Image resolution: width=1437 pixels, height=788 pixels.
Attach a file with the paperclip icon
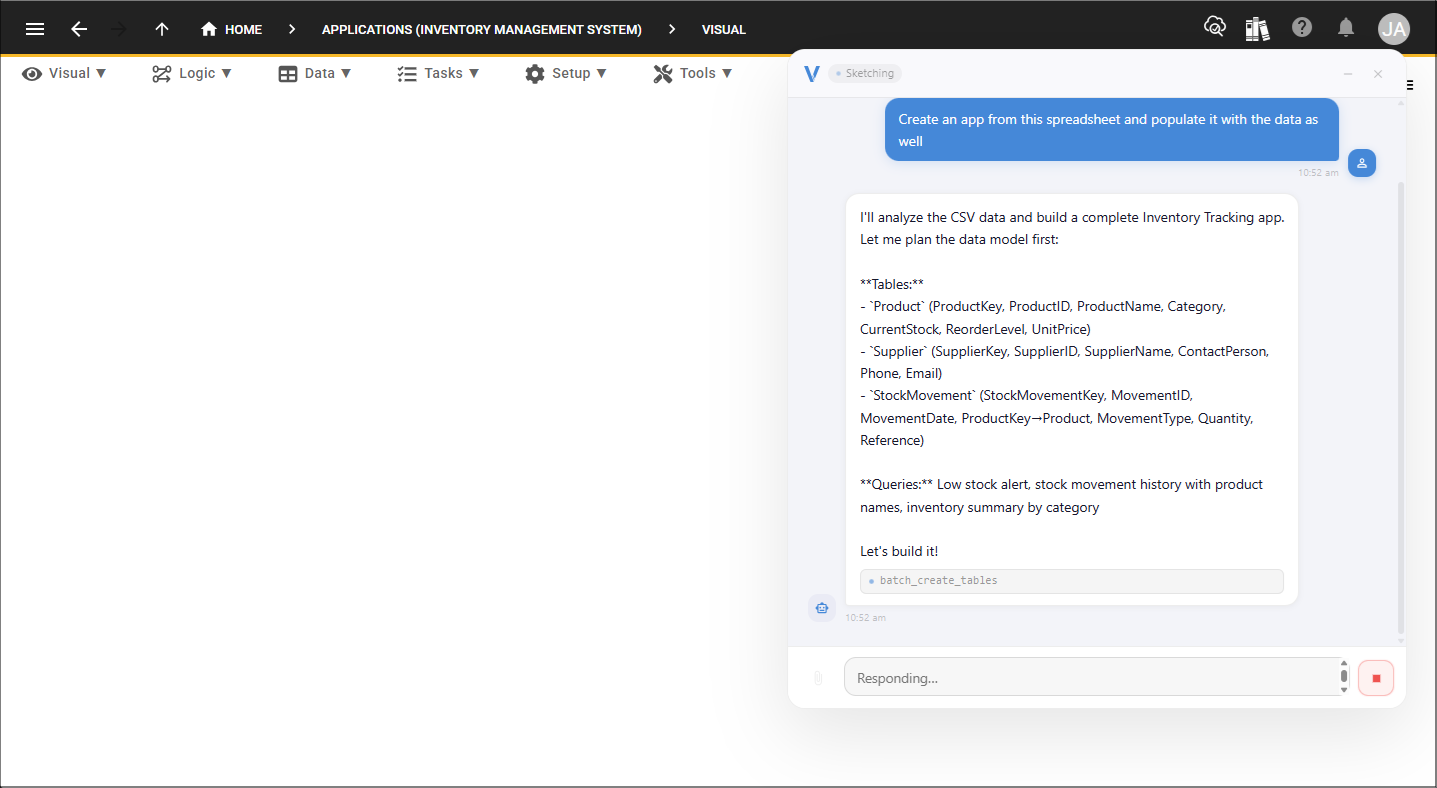[818, 678]
